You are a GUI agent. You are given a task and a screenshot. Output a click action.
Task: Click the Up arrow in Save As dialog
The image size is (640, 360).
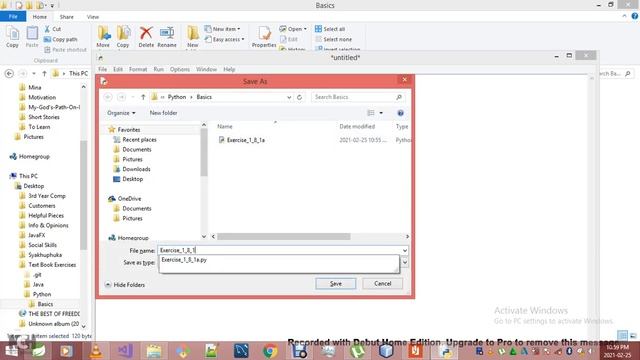pyautogui.click(x=143, y=97)
